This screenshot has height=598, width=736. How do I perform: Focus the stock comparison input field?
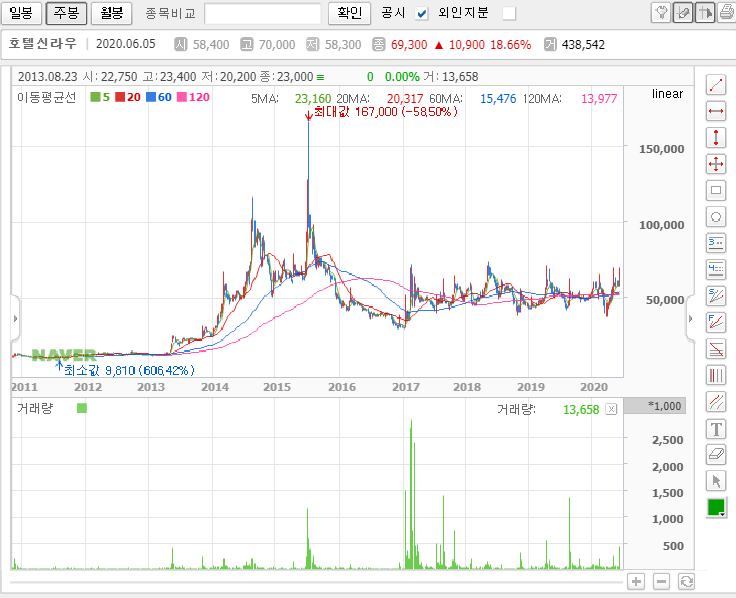[263, 13]
